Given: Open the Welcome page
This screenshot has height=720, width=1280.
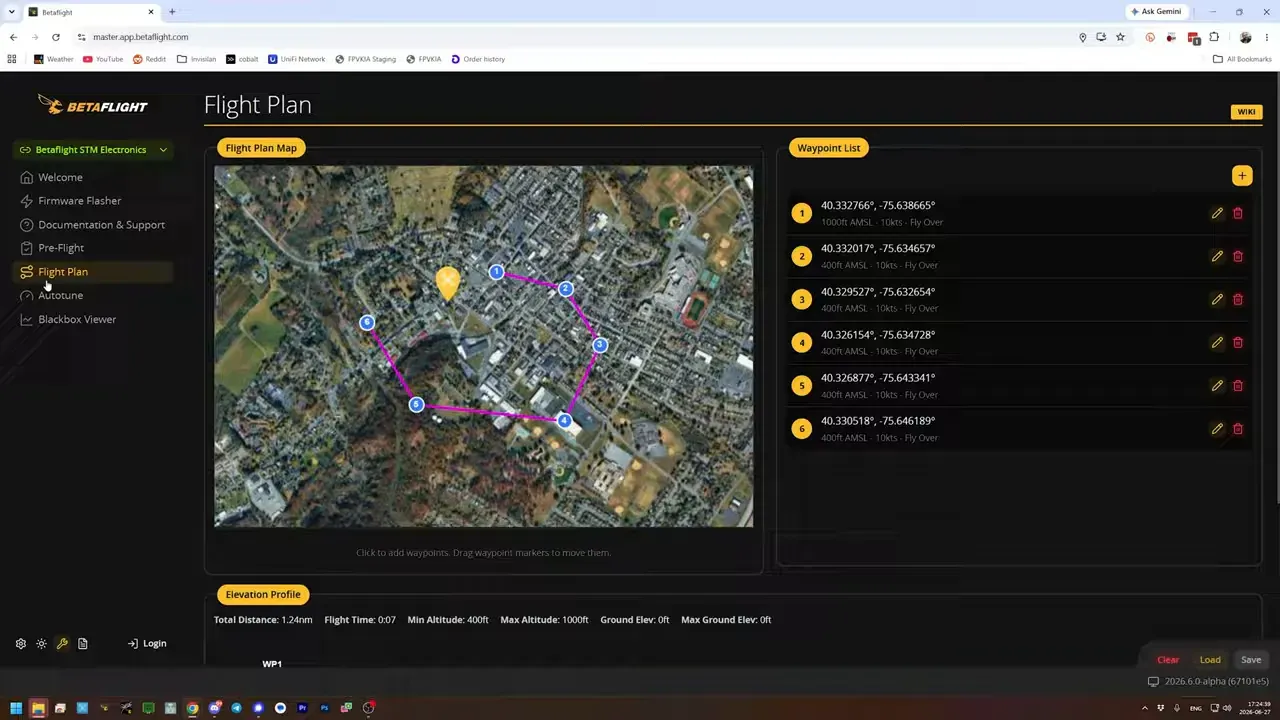Looking at the screenshot, I should tap(60, 177).
